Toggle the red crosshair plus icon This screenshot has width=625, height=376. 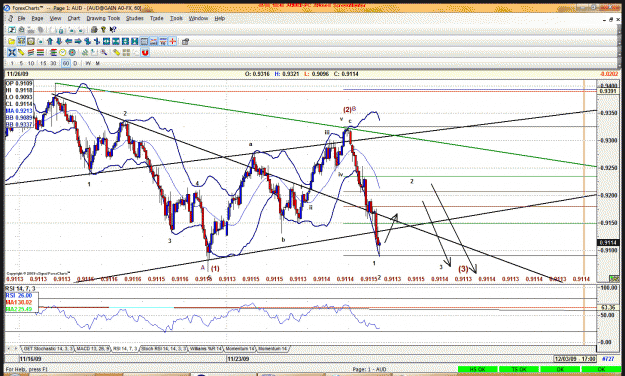pos(173,41)
